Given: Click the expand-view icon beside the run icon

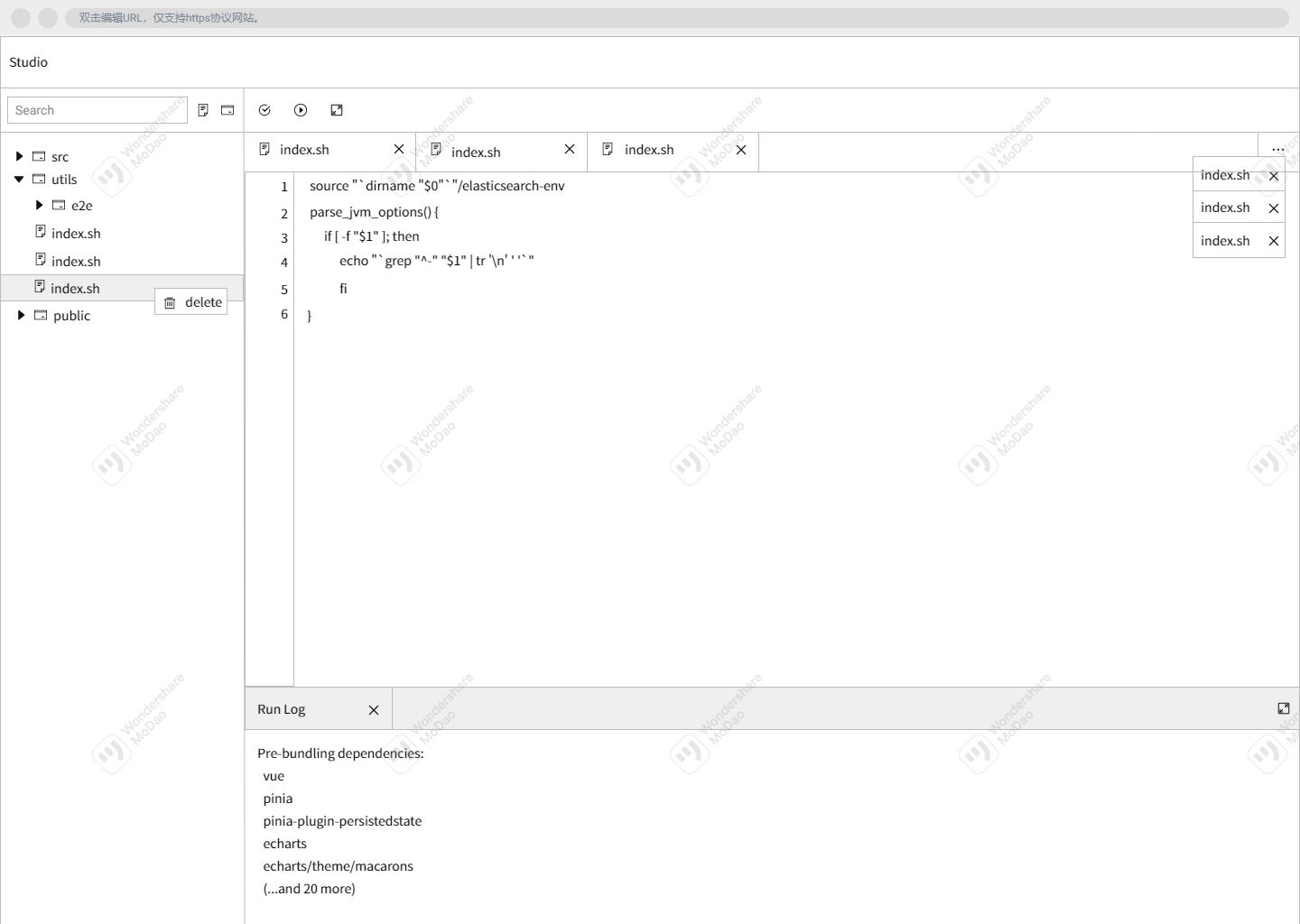Looking at the screenshot, I should tap(337, 109).
